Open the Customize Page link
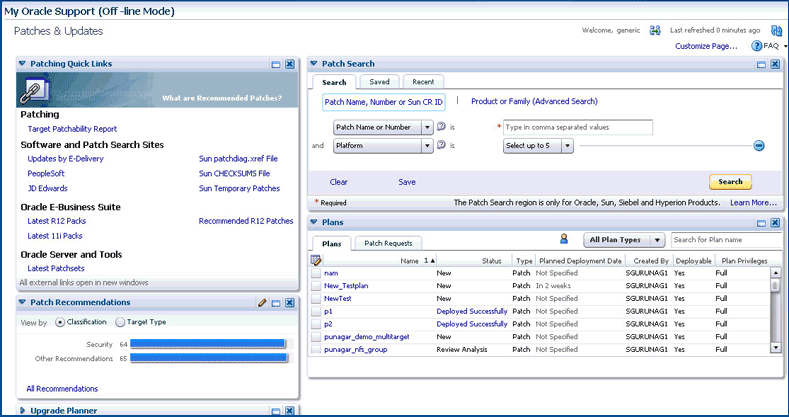This screenshot has height=417, width=789. coord(706,46)
